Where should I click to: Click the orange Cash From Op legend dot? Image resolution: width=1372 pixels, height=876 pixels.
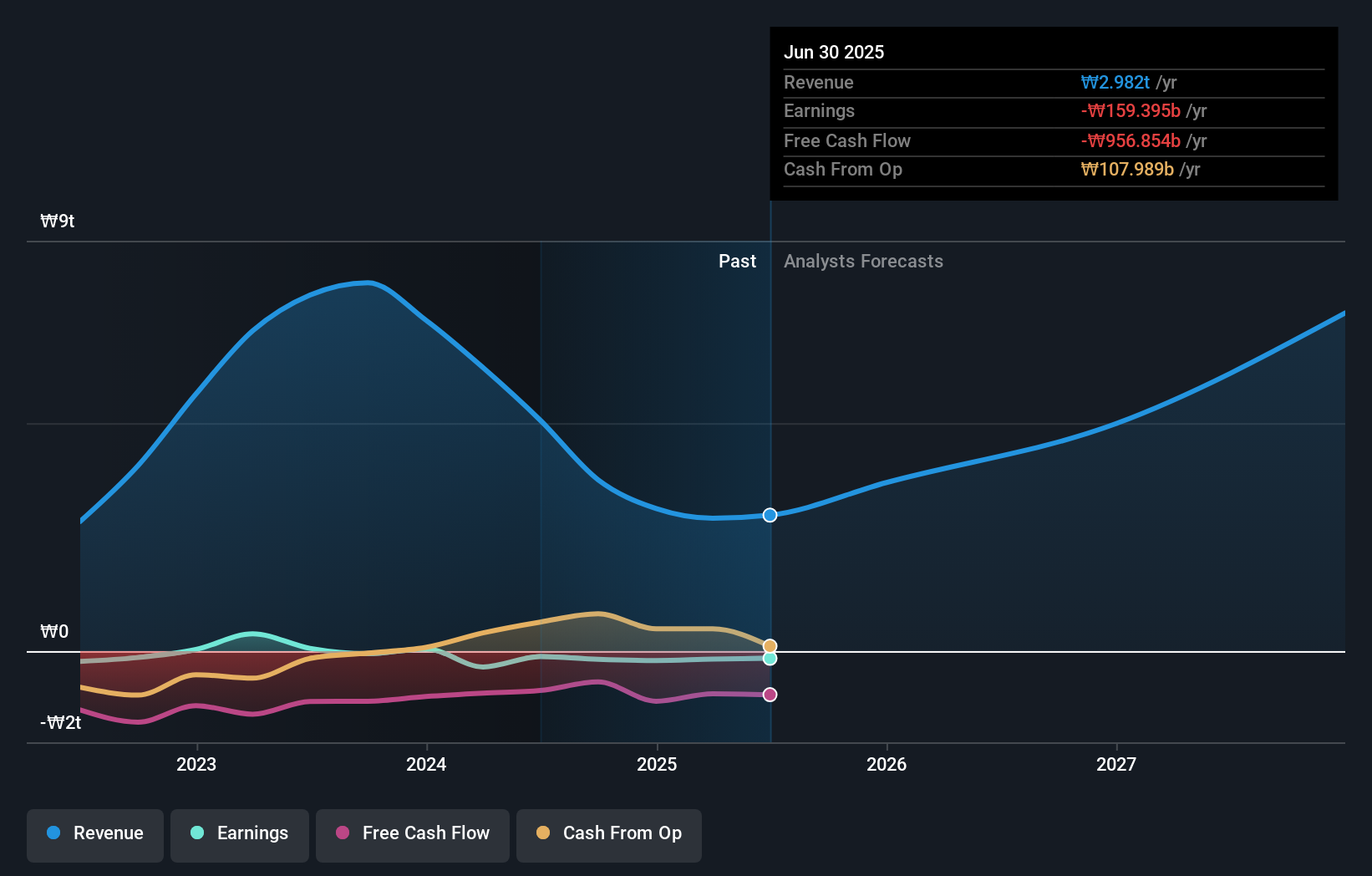pos(543,833)
